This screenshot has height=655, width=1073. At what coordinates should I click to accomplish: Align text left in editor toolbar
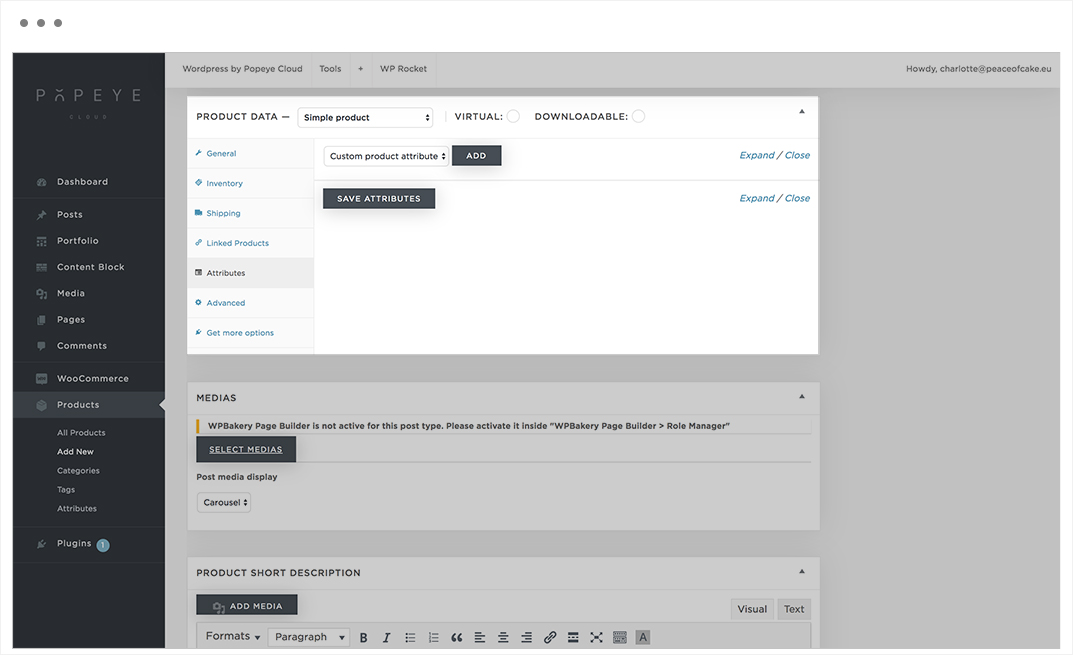coord(480,638)
